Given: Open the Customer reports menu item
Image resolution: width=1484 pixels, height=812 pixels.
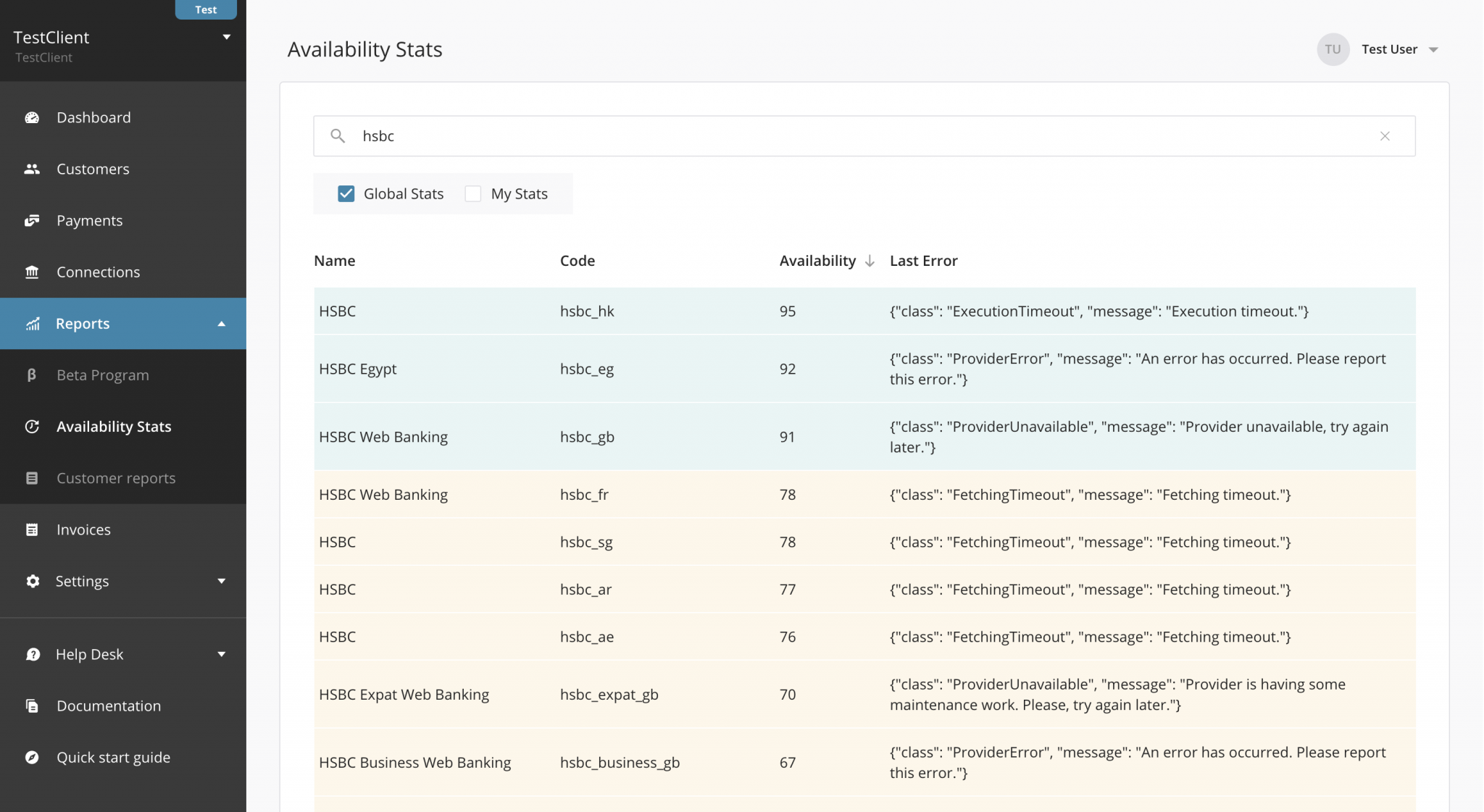Looking at the screenshot, I should [116, 477].
